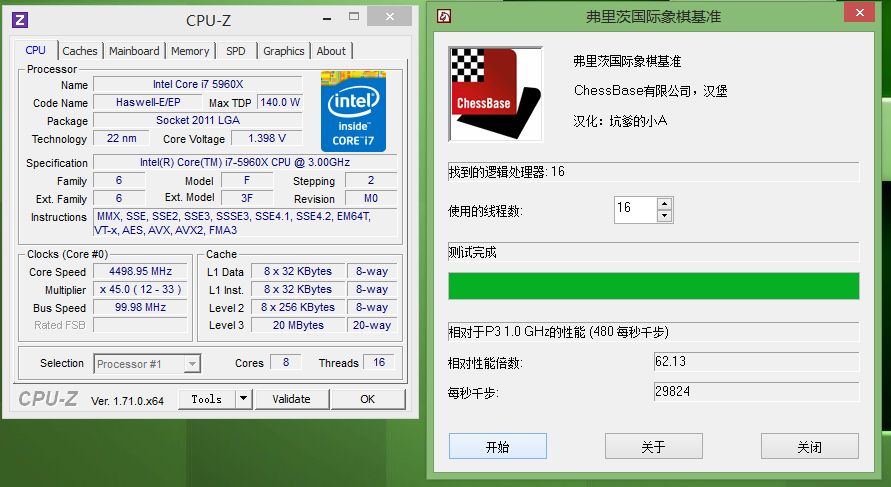Expand the Tools dropdown arrow
Image resolution: width=891 pixels, height=487 pixels.
244,399
